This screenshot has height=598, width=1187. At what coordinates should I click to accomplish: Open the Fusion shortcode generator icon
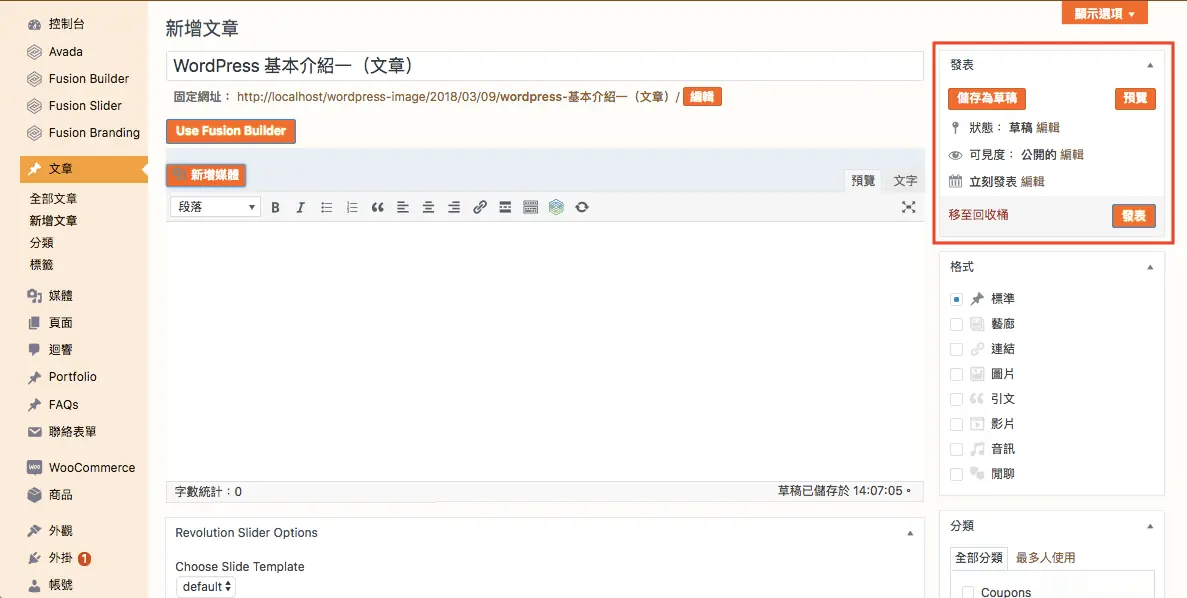point(556,207)
